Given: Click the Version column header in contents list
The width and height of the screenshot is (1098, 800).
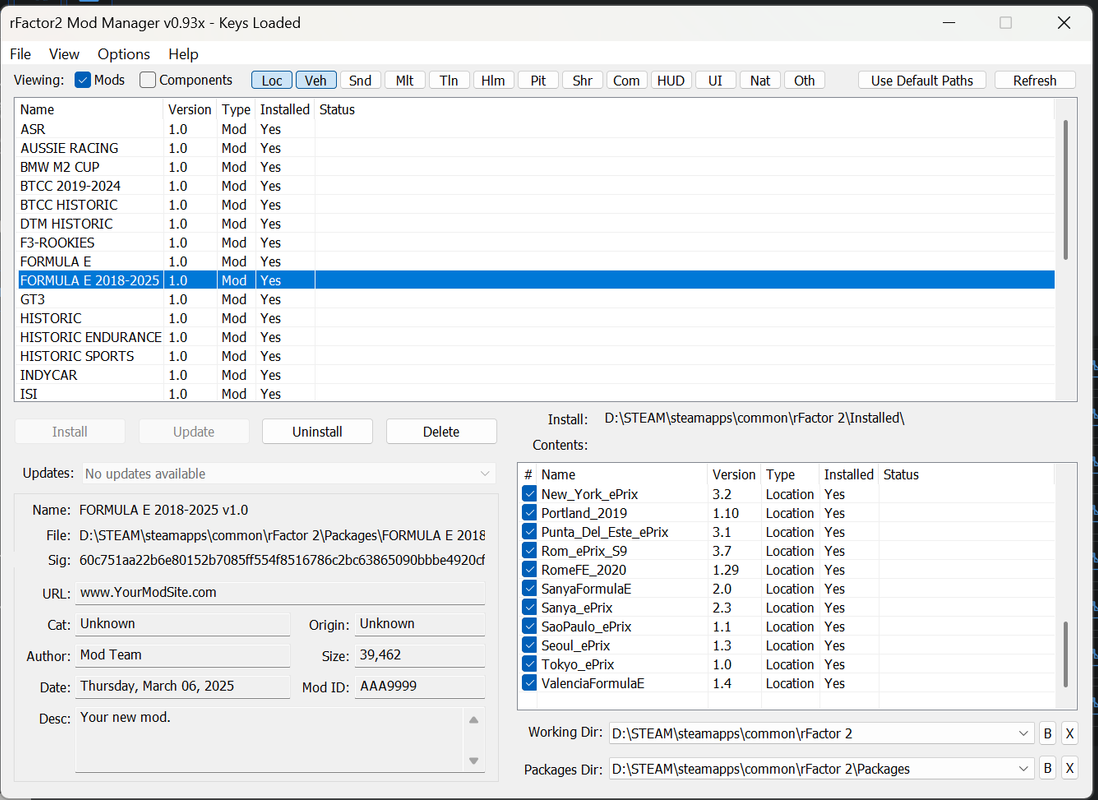Looking at the screenshot, I should (x=734, y=474).
